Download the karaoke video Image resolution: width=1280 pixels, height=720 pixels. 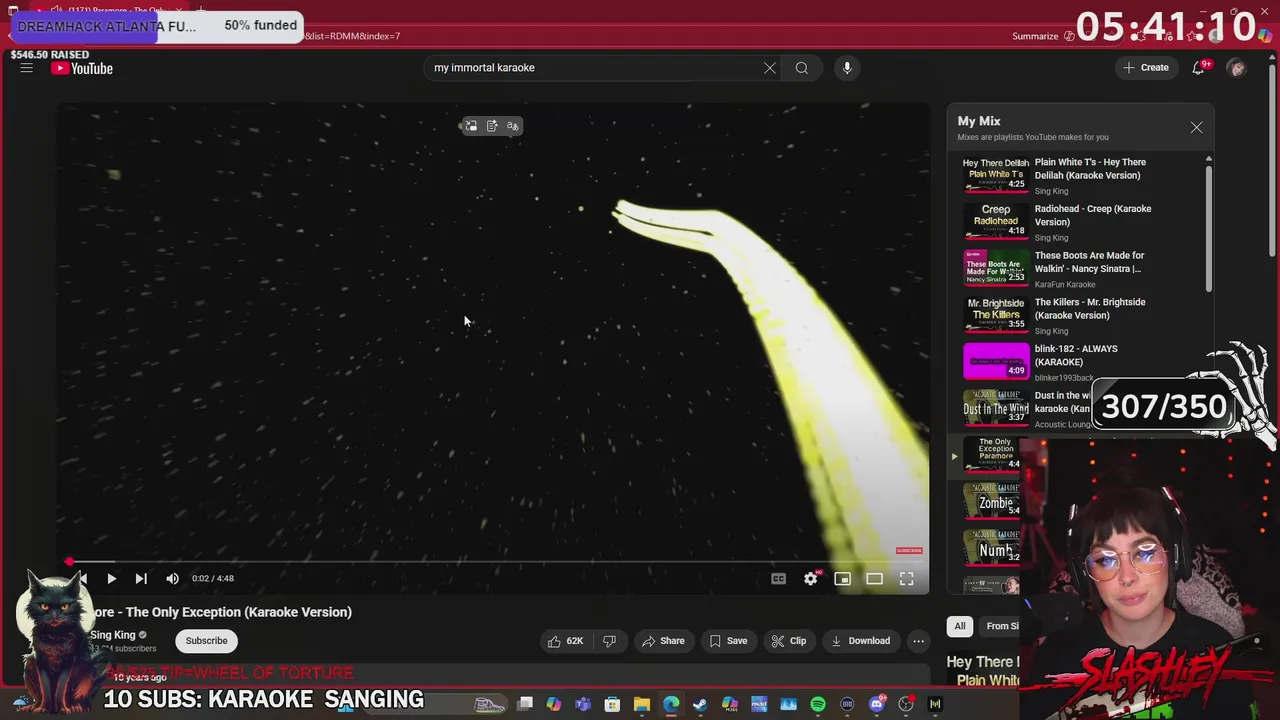click(x=860, y=641)
